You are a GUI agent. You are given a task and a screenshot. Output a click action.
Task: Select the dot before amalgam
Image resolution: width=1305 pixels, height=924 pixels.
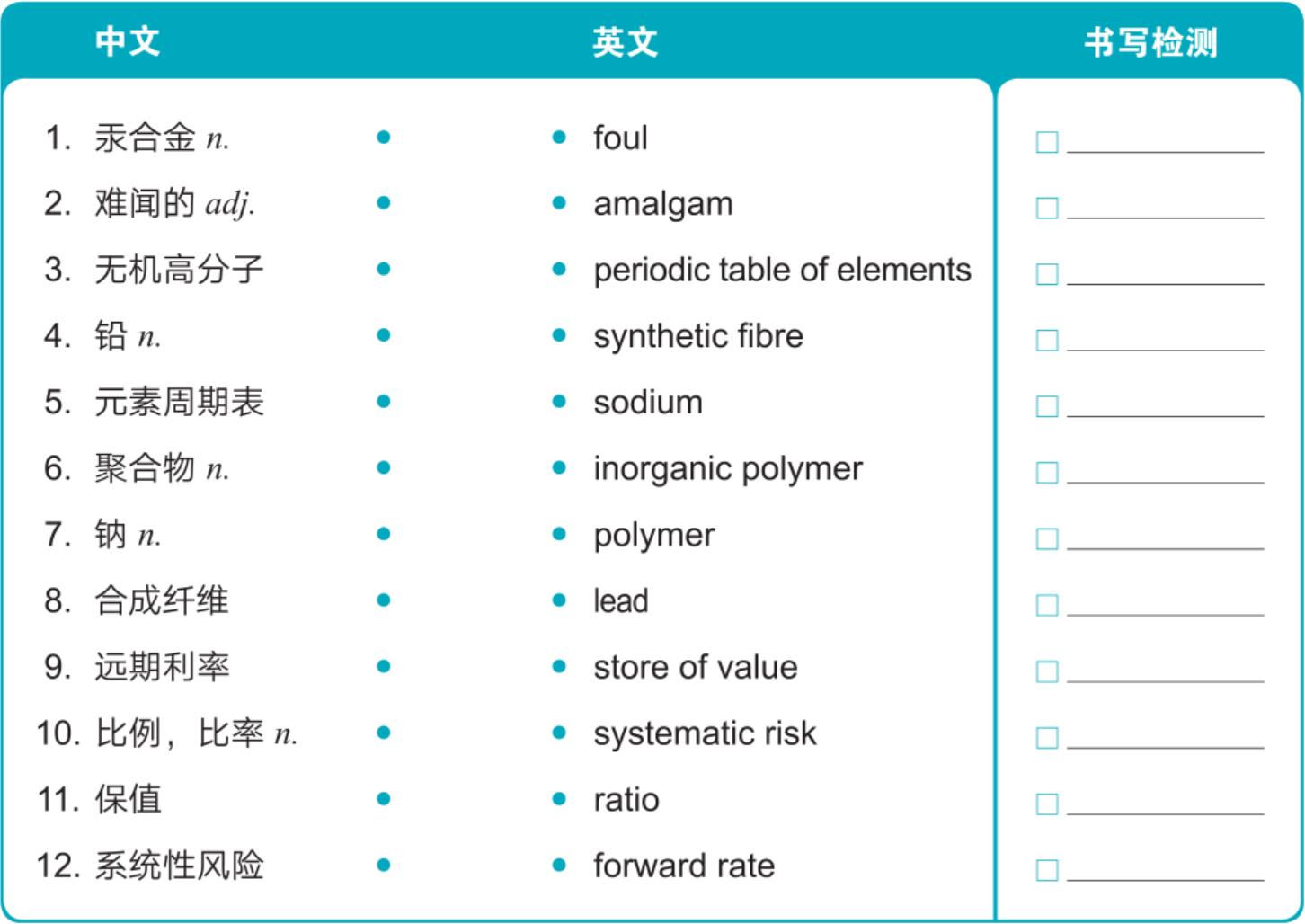click(559, 203)
